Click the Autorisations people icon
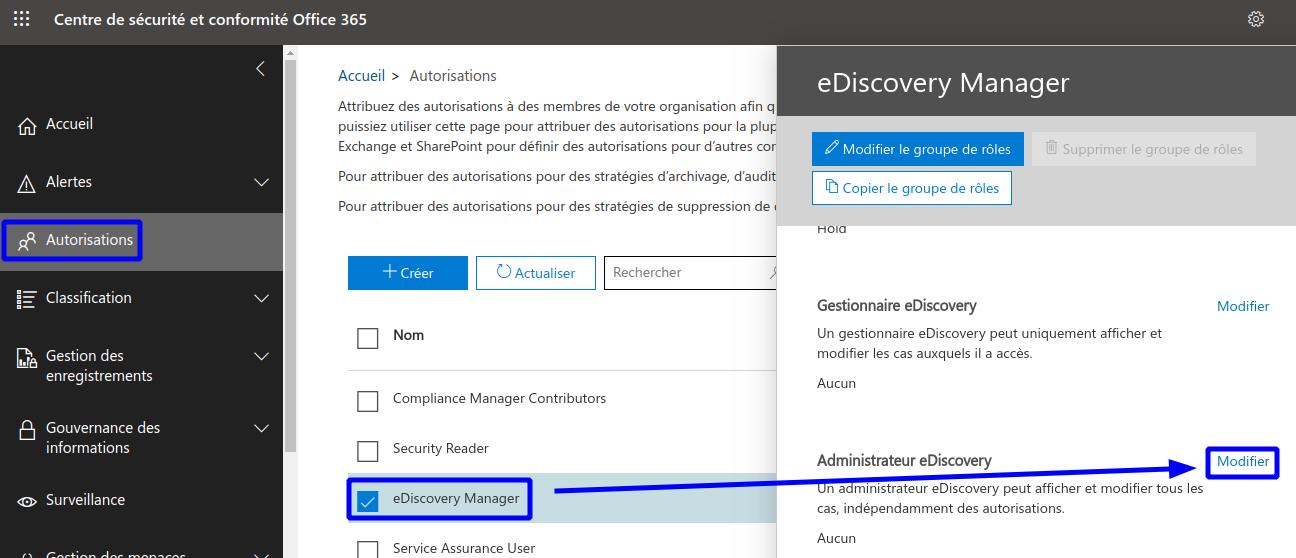This screenshot has width=1296, height=558. tap(27, 241)
